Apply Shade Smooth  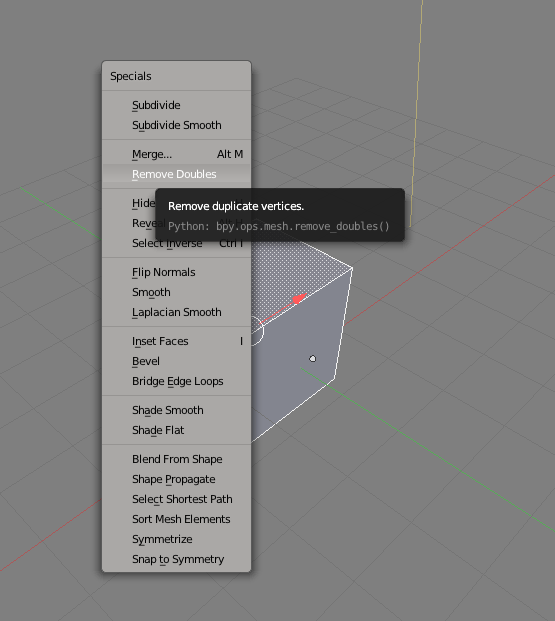[176, 410]
